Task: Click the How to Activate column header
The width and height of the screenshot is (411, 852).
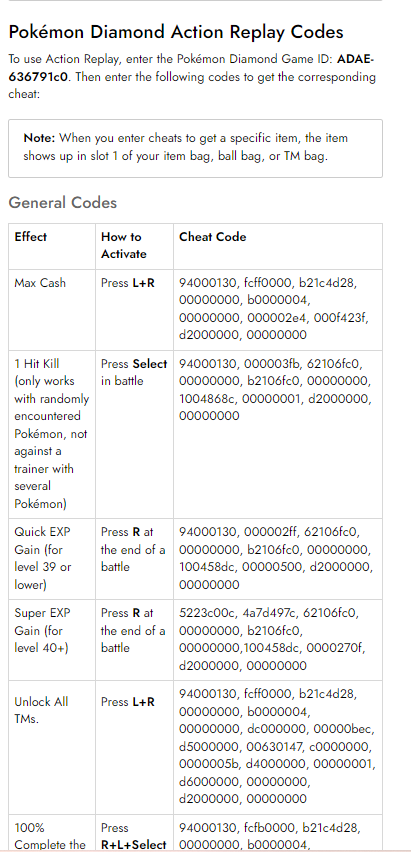Action: (123, 246)
